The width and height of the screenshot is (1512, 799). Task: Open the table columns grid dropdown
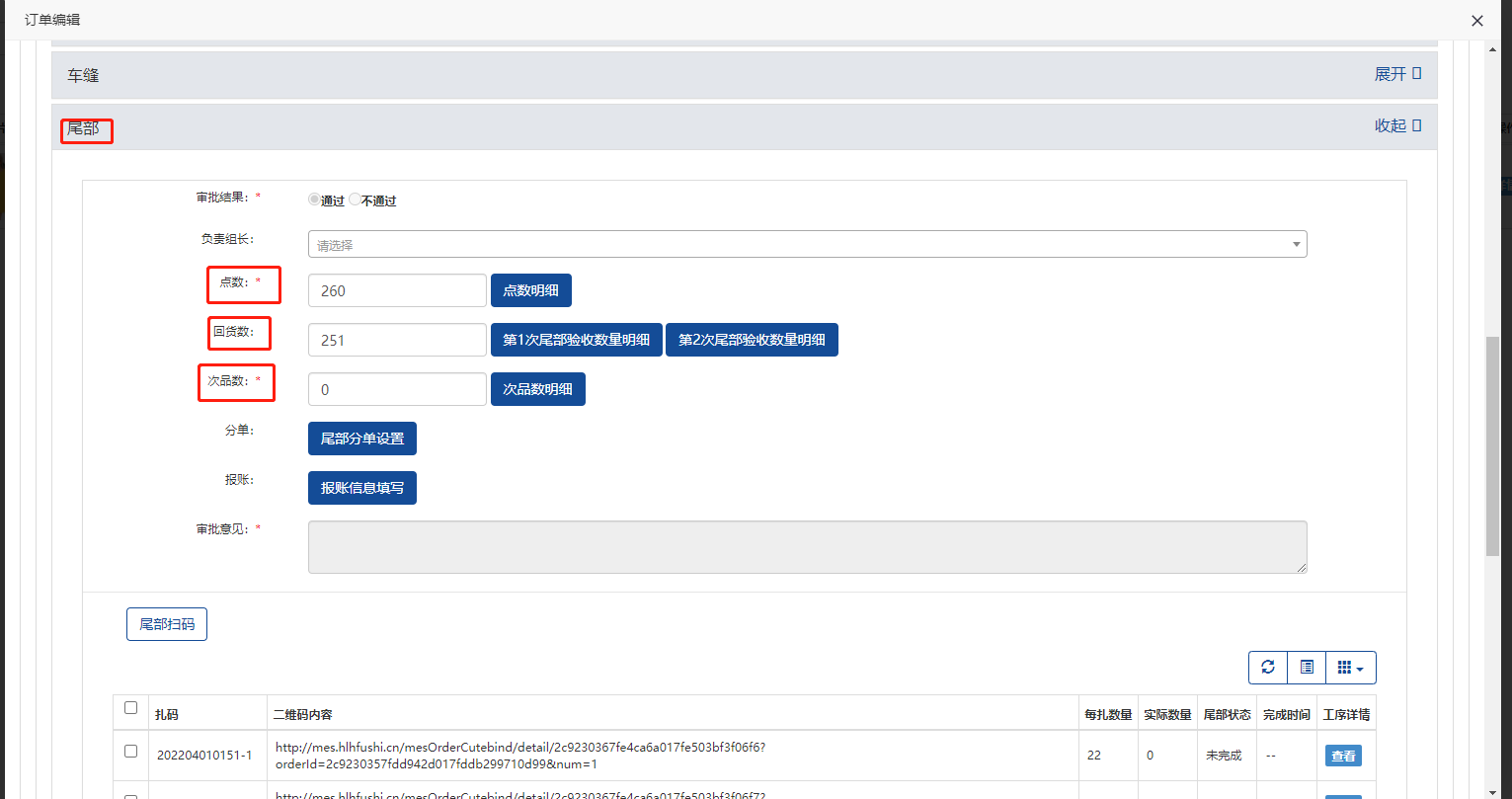pos(1350,668)
